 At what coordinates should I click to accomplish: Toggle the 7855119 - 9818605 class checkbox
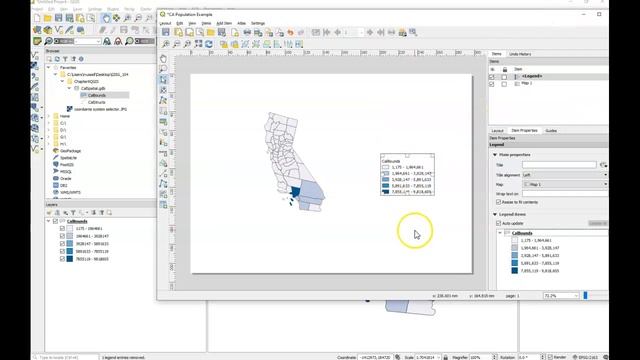coord(62,259)
